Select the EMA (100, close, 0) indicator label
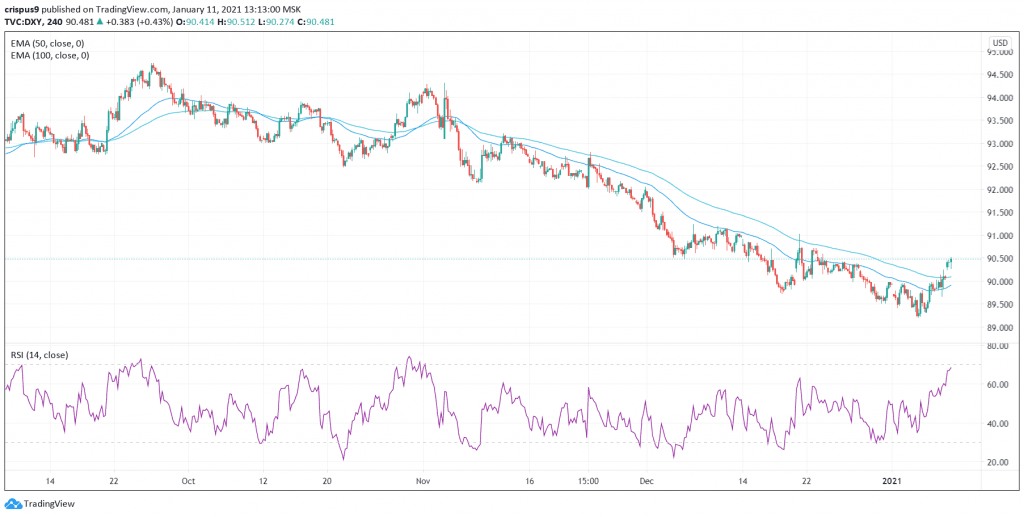1024x517 pixels. (x=48, y=56)
